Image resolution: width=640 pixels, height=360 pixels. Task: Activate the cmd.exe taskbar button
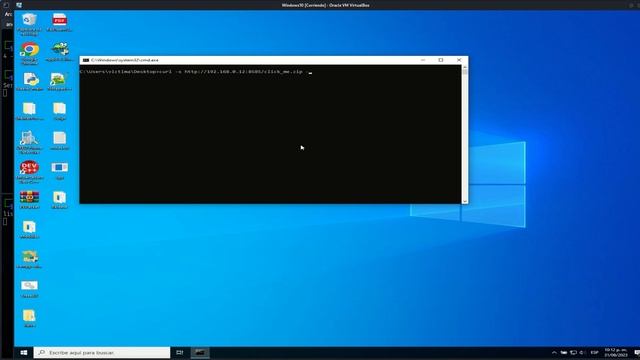(200, 353)
